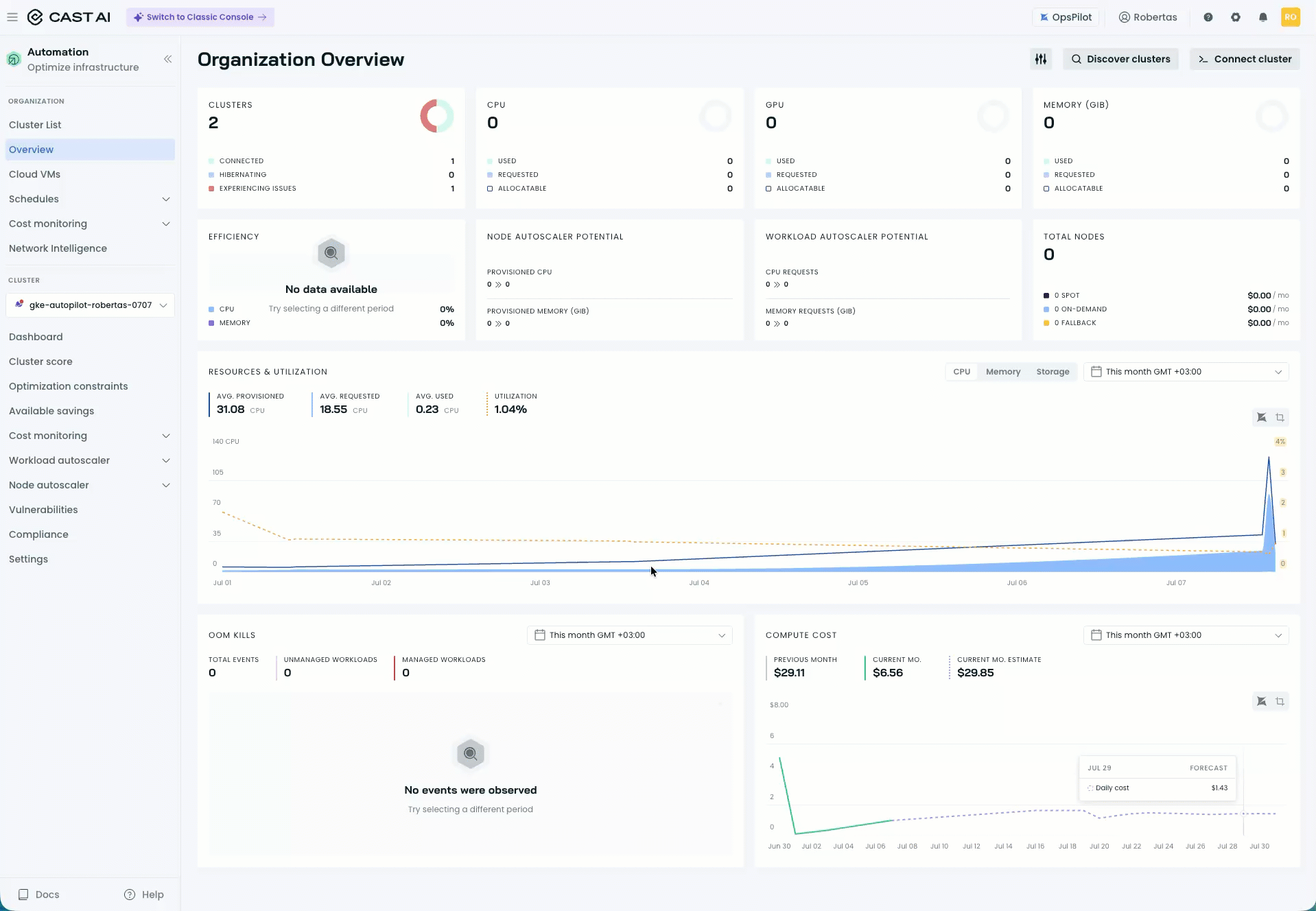Switch resources chart to Memory
This screenshot has width=1316, height=911.
pos(1003,372)
